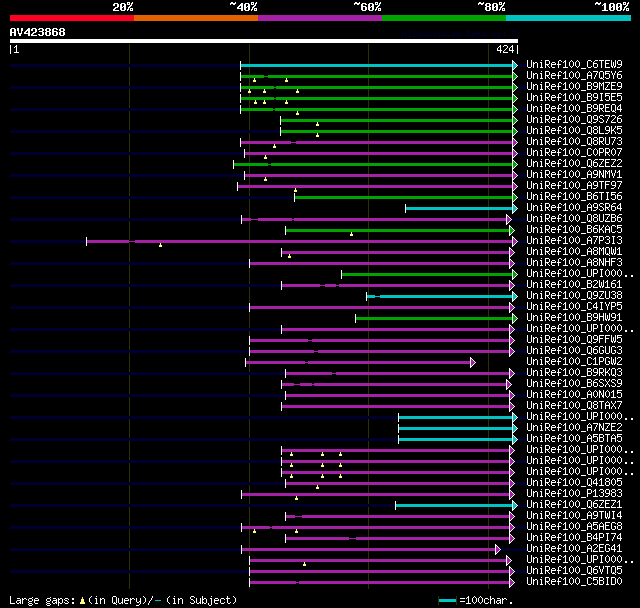Click the UniRef100_A9TF97 label
640x608 pixels.
click(574, 186)
